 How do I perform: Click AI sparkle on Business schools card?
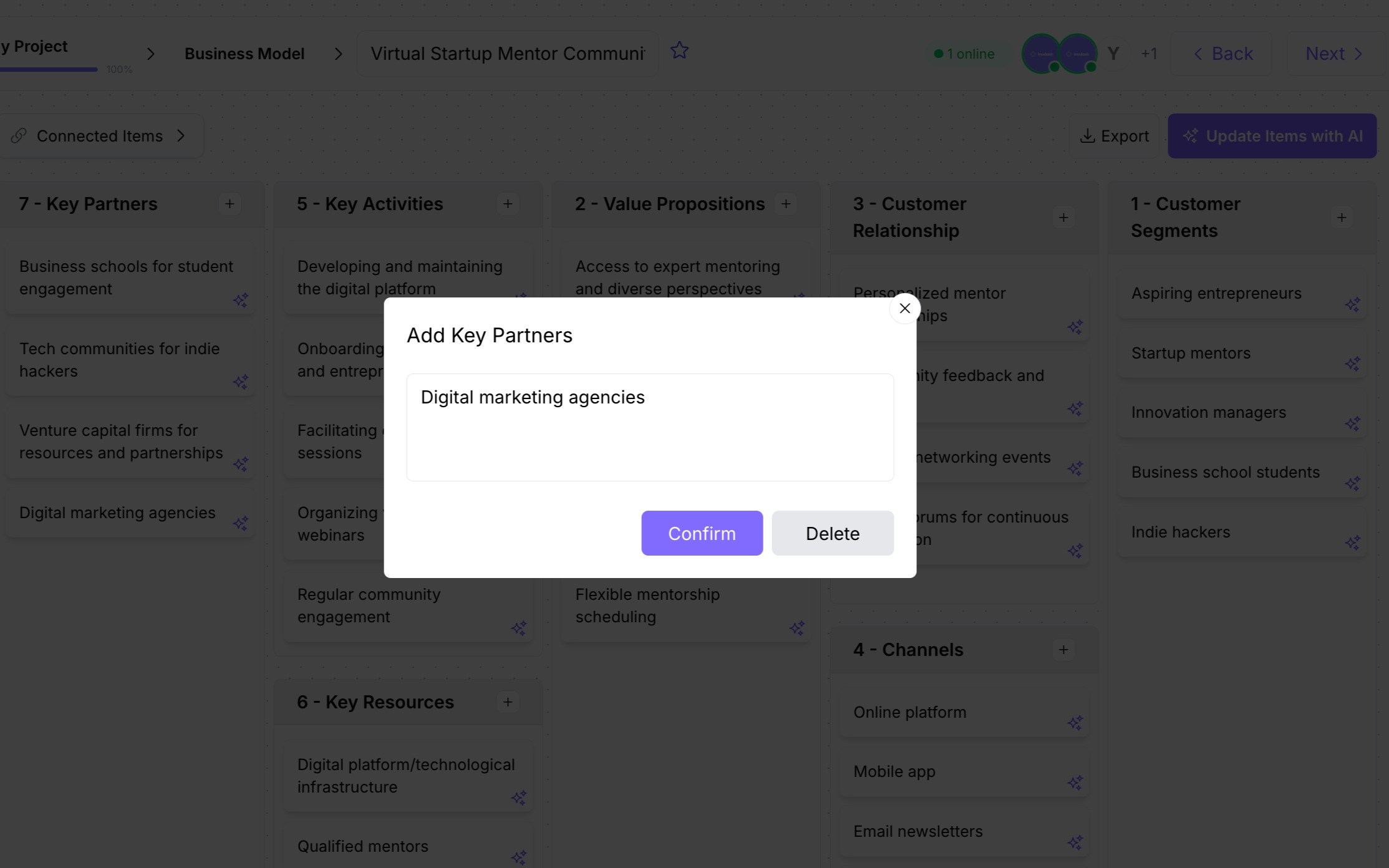pyautogui.click(x=241, y=301)
